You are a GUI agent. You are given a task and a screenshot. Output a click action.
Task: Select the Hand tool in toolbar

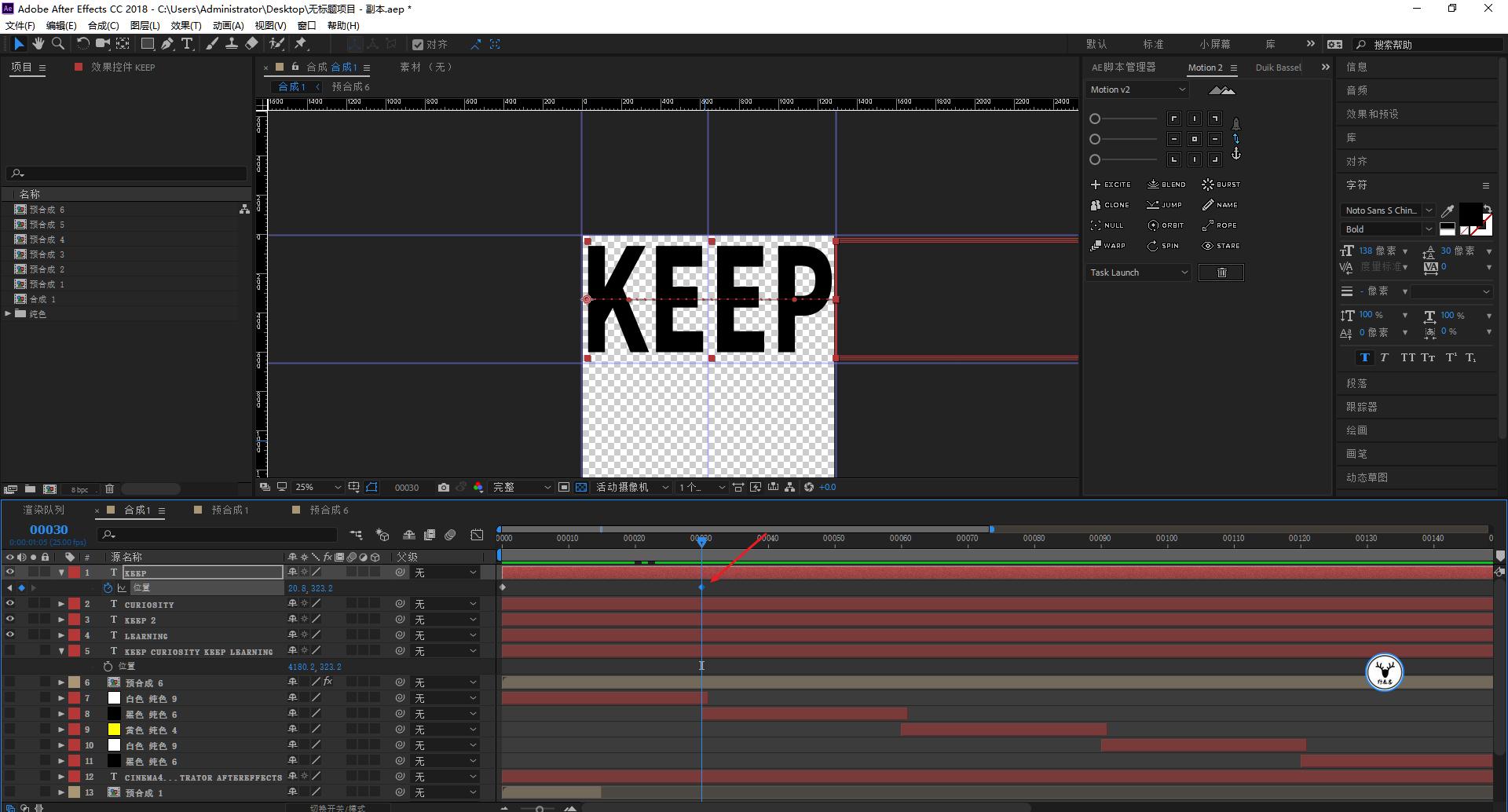pyautogui.click(x=38, y=44)
